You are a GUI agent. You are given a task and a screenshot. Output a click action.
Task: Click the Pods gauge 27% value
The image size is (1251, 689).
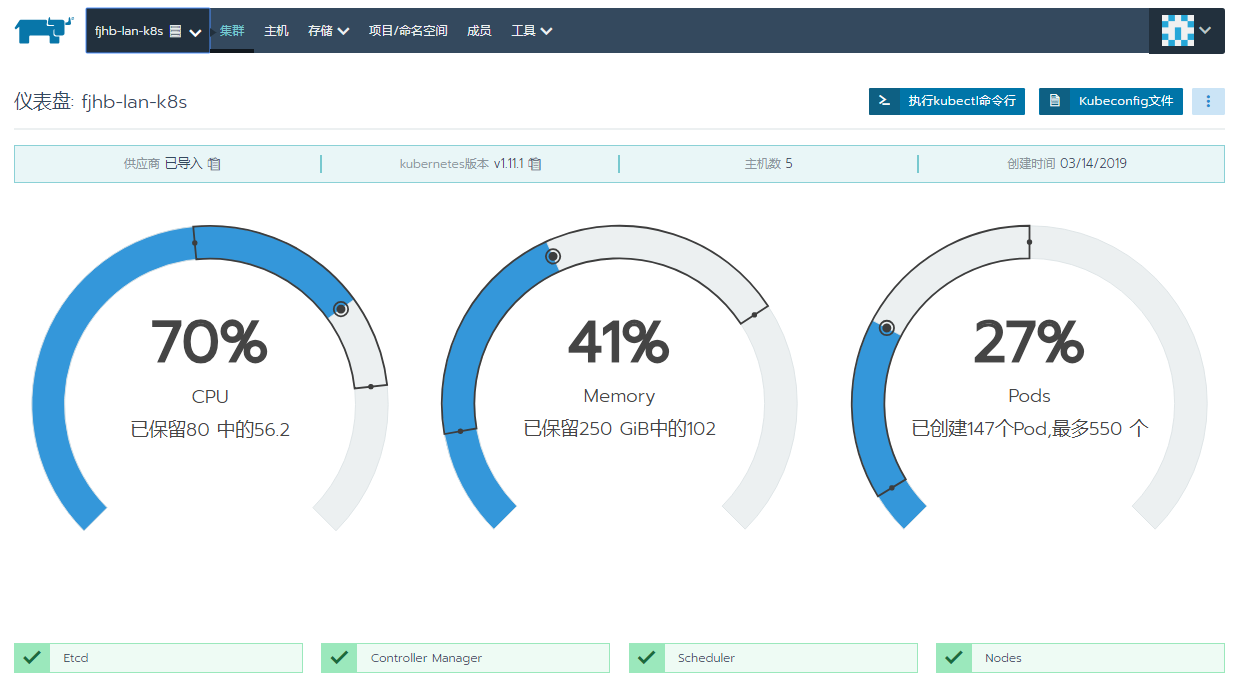pyautogui.click(x=1029, y=343)
